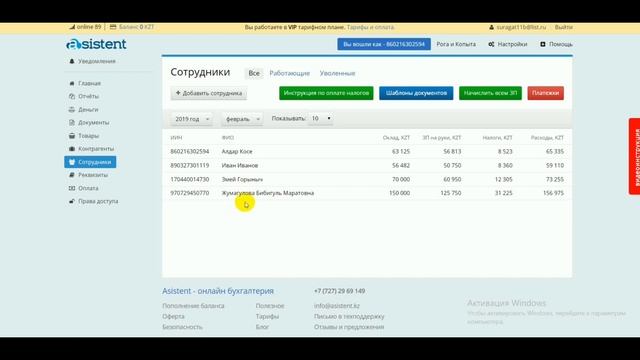The height and width of the screenshot is (360, 640).
Task: Click the Сотрудники people icon
Action: click(72, 162)
